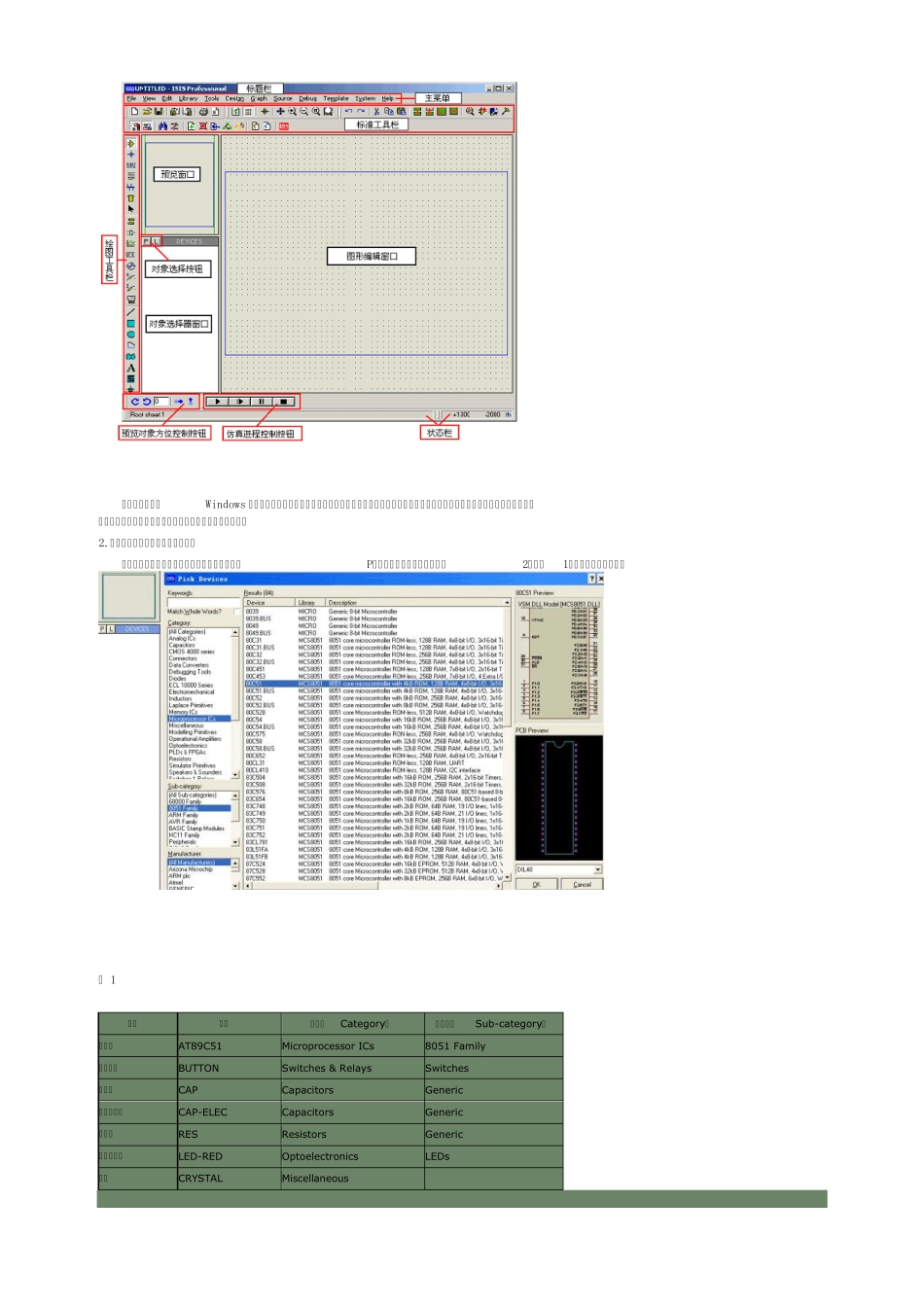This screenshot has height=1307, width=924.
Task: Click the vertical flip arrow icon
Action: click(x=191, y=402)
